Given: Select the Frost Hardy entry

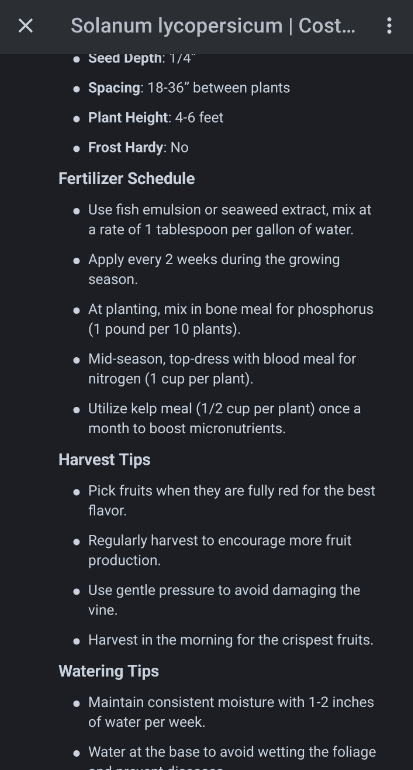Looking at the screenshot, I should click(x=138, y=147).
